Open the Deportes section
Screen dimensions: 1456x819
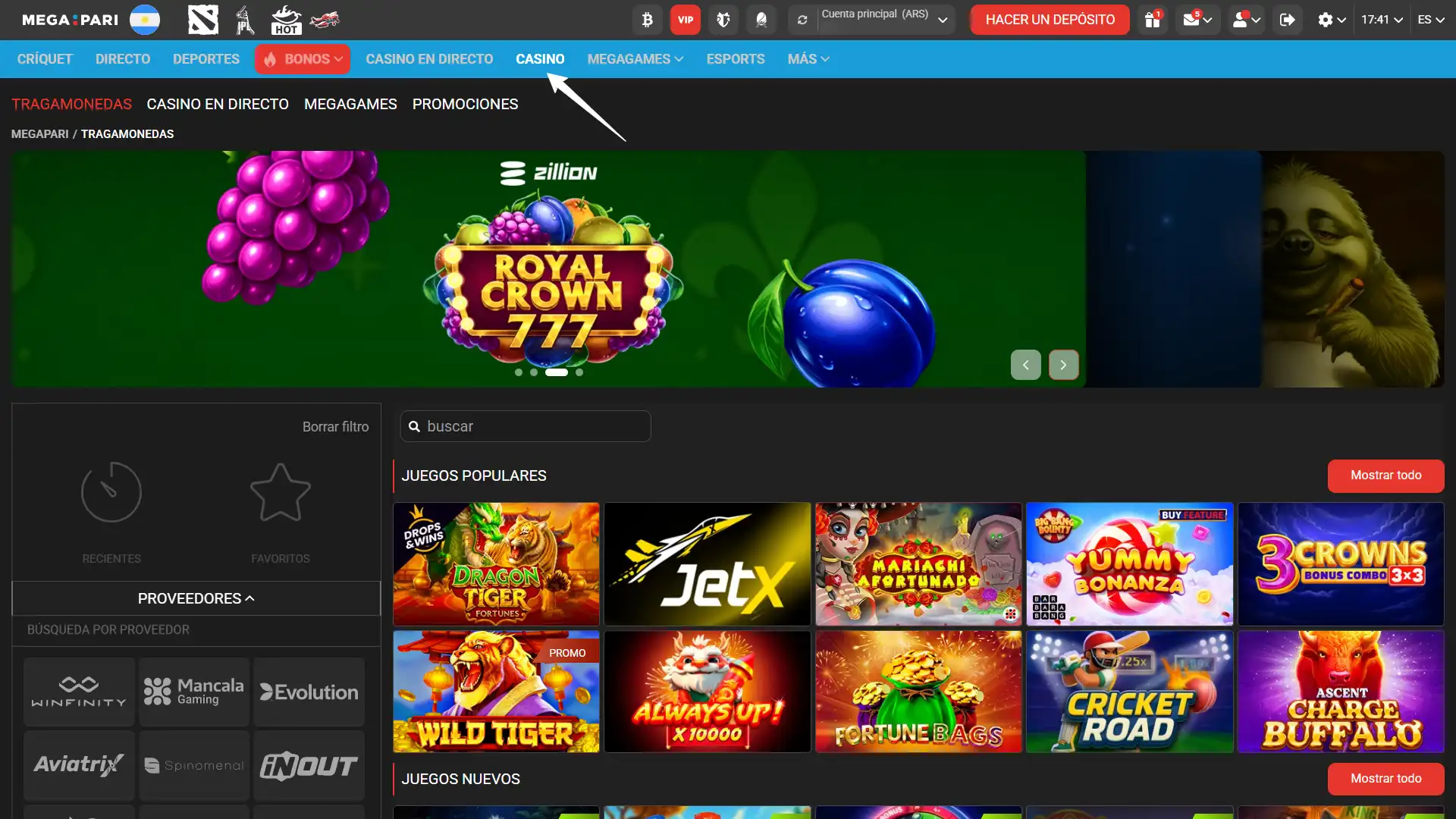[206, 59]
